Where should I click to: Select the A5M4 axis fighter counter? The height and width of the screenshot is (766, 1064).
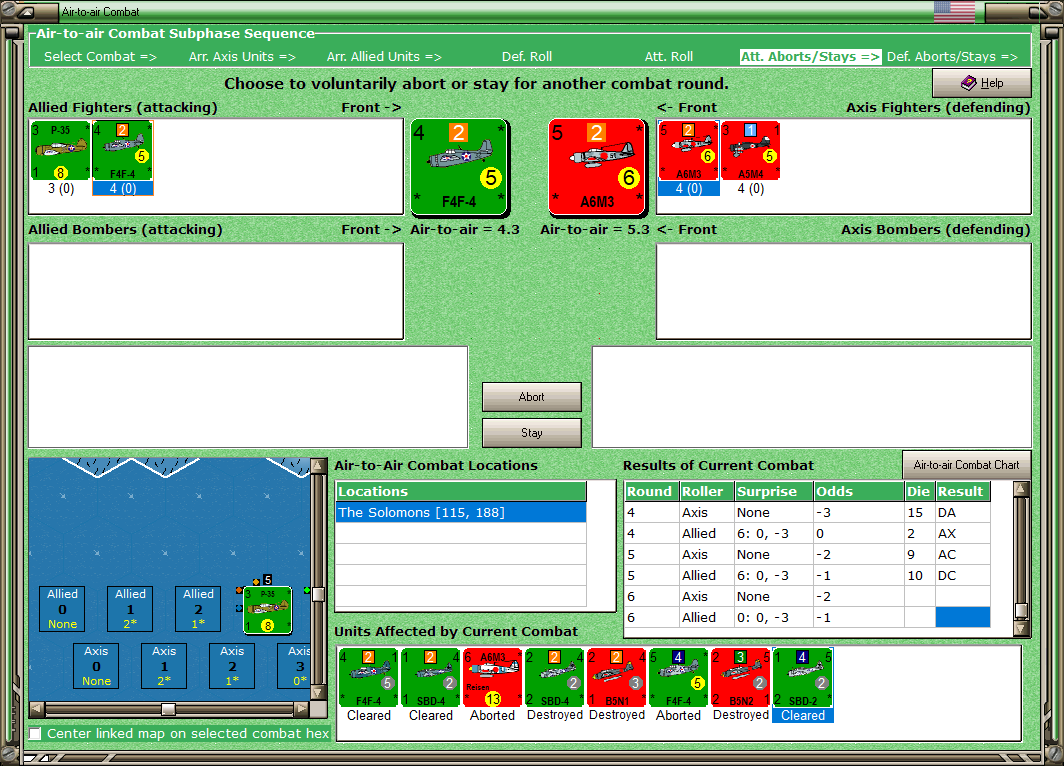pos(750,151)
